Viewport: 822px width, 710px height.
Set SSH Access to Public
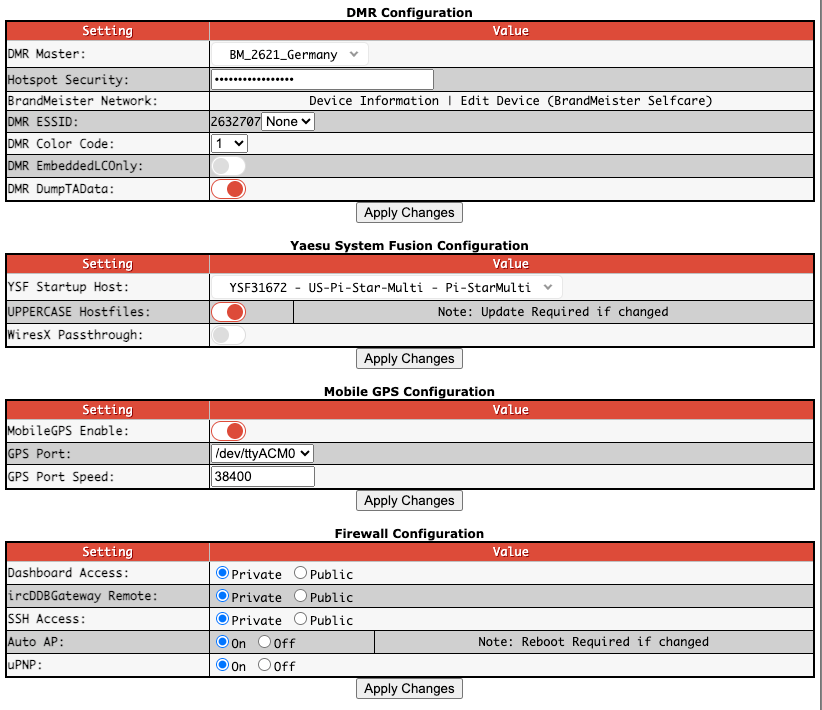click(301, 620)
